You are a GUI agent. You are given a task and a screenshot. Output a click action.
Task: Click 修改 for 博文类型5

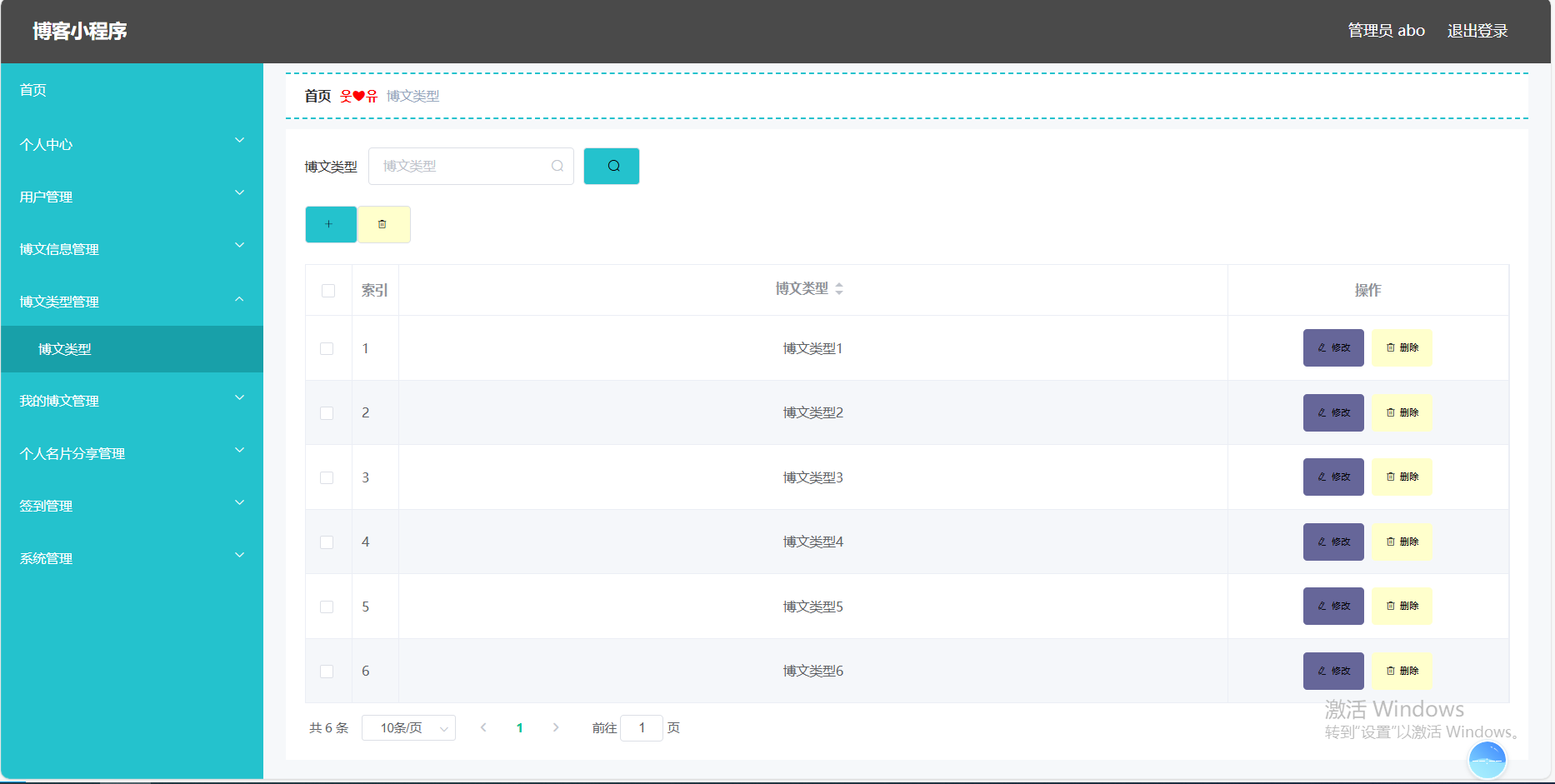point(1333,606)
